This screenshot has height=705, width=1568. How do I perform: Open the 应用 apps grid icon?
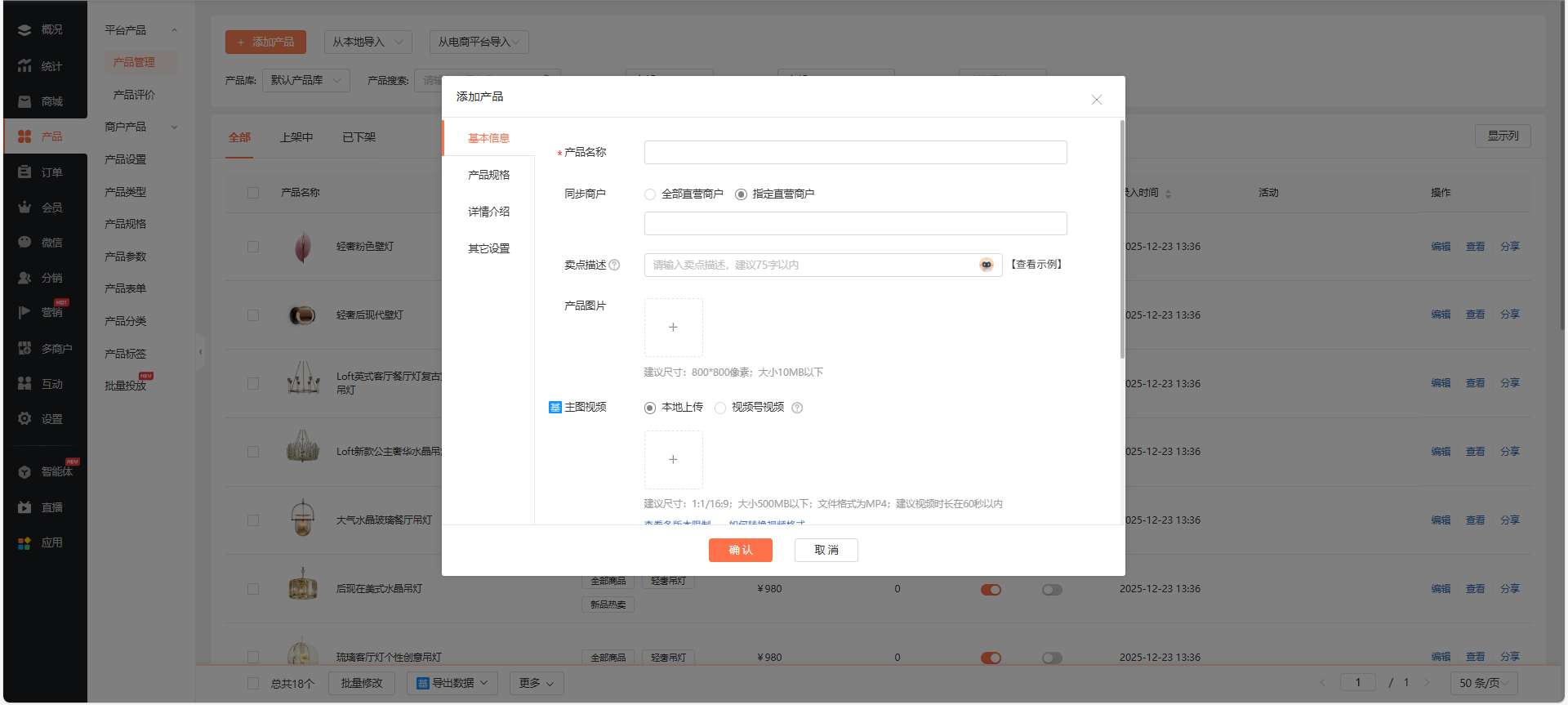[24, 542]
